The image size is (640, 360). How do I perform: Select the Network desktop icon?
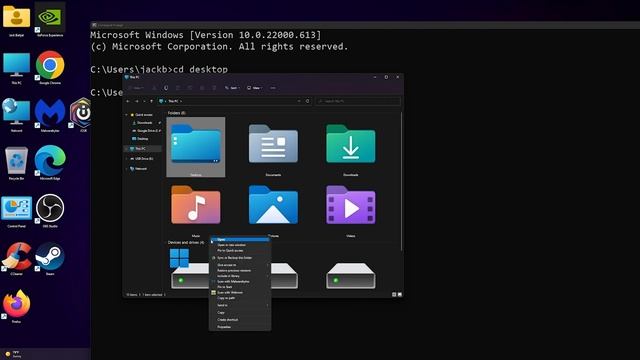click(x=16, y=115)
